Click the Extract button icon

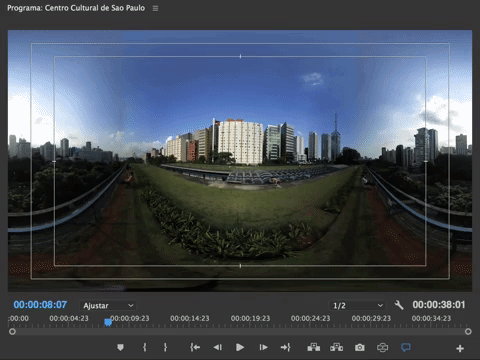[336, 347]
